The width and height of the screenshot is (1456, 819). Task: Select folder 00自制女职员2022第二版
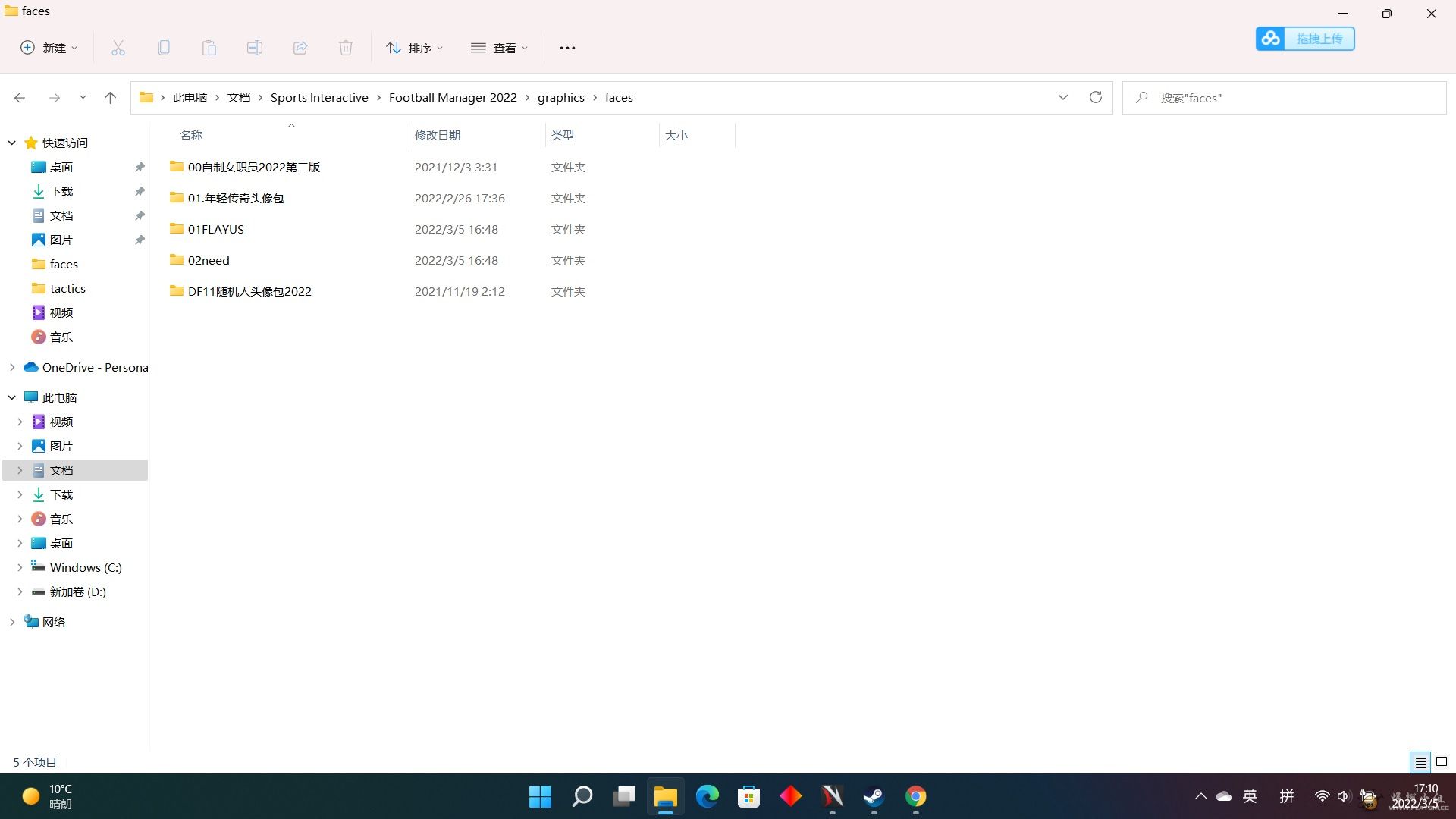coord(254,167)
